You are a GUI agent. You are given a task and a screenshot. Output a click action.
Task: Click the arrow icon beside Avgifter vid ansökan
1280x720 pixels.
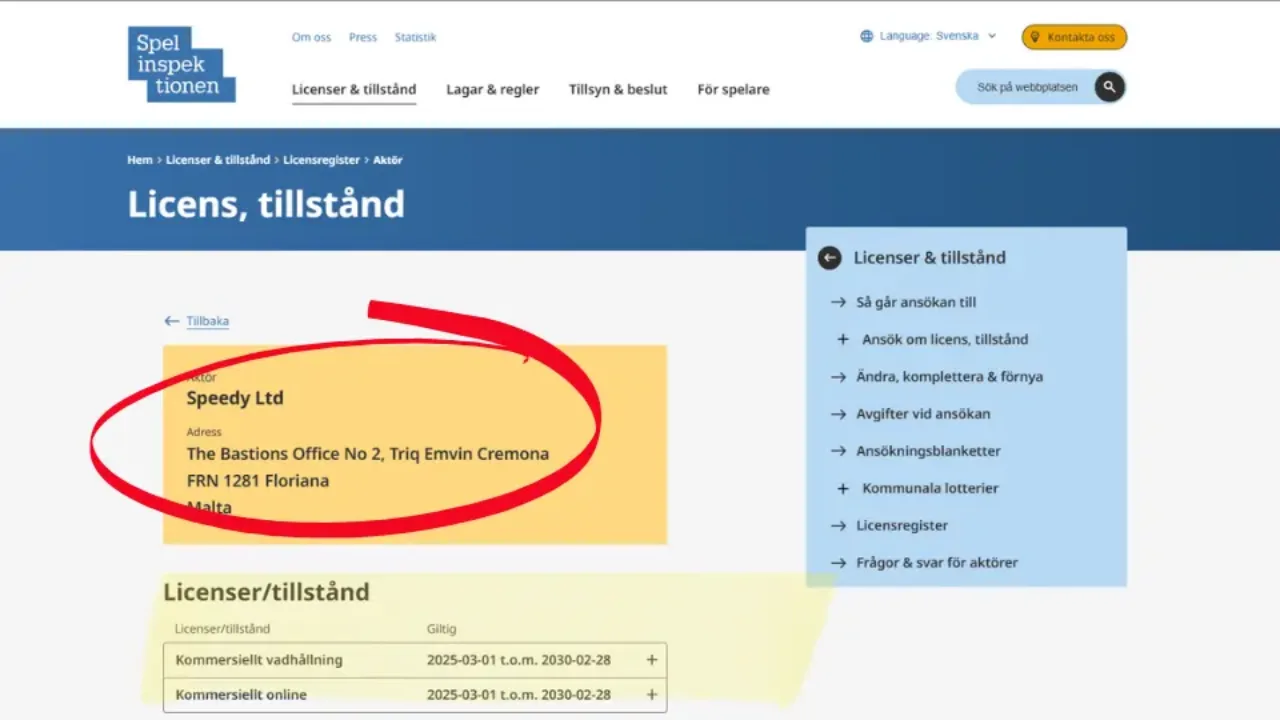point(838,414)
